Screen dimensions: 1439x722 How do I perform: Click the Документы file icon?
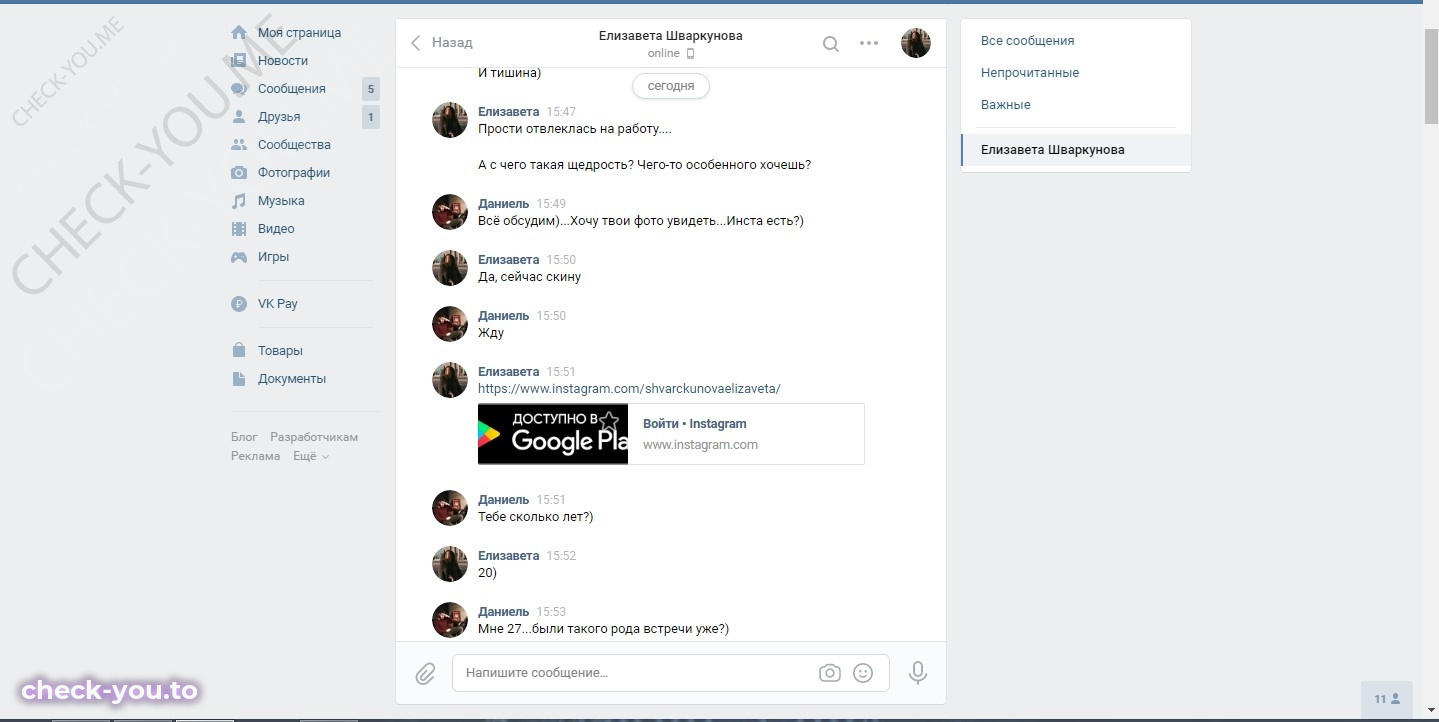tap(239, 379)
